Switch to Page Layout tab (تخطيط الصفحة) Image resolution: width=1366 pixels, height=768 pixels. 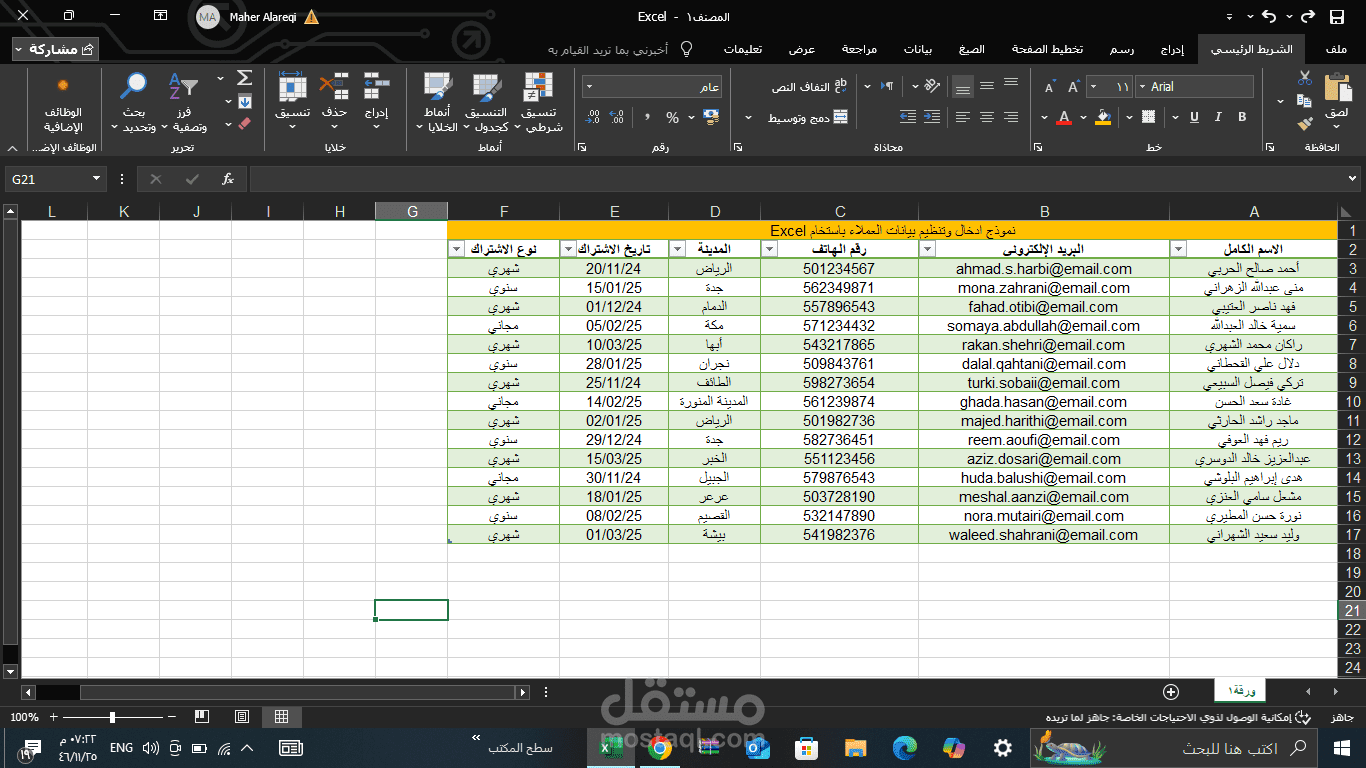pyautogui.click(x=1046, y=49)
